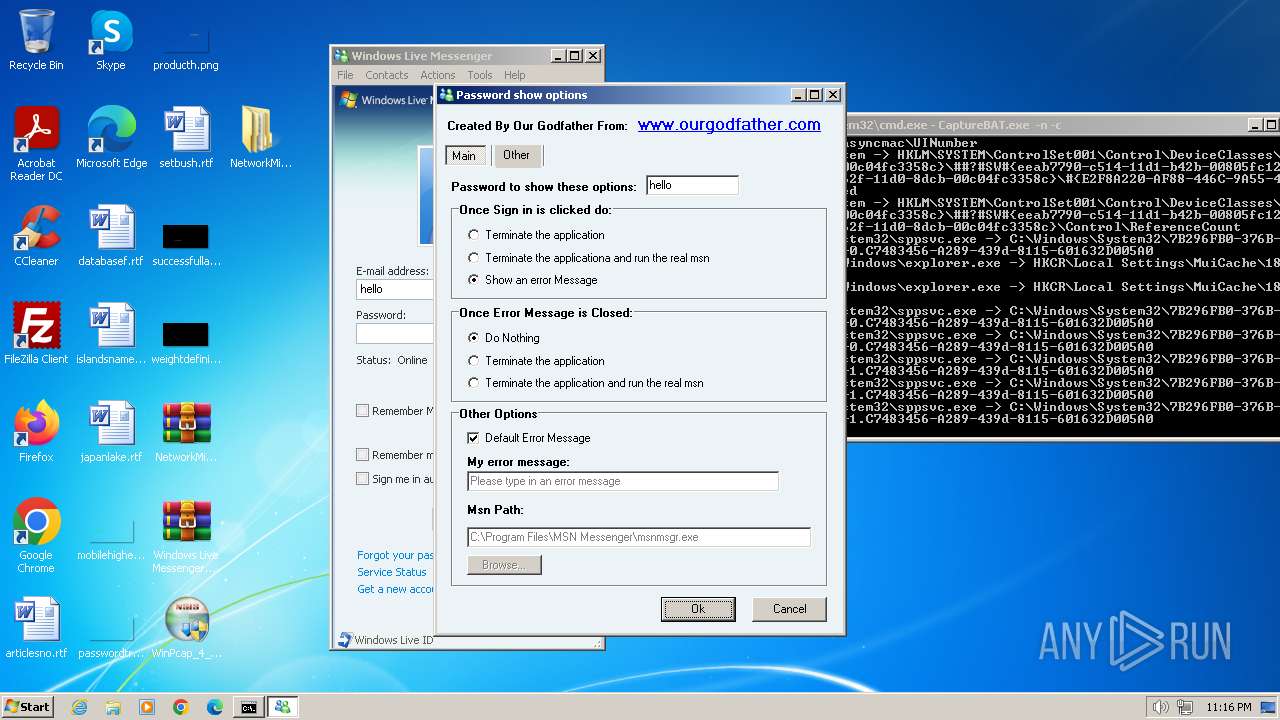Select 'Do Nothing' radio option

(474, 338)
